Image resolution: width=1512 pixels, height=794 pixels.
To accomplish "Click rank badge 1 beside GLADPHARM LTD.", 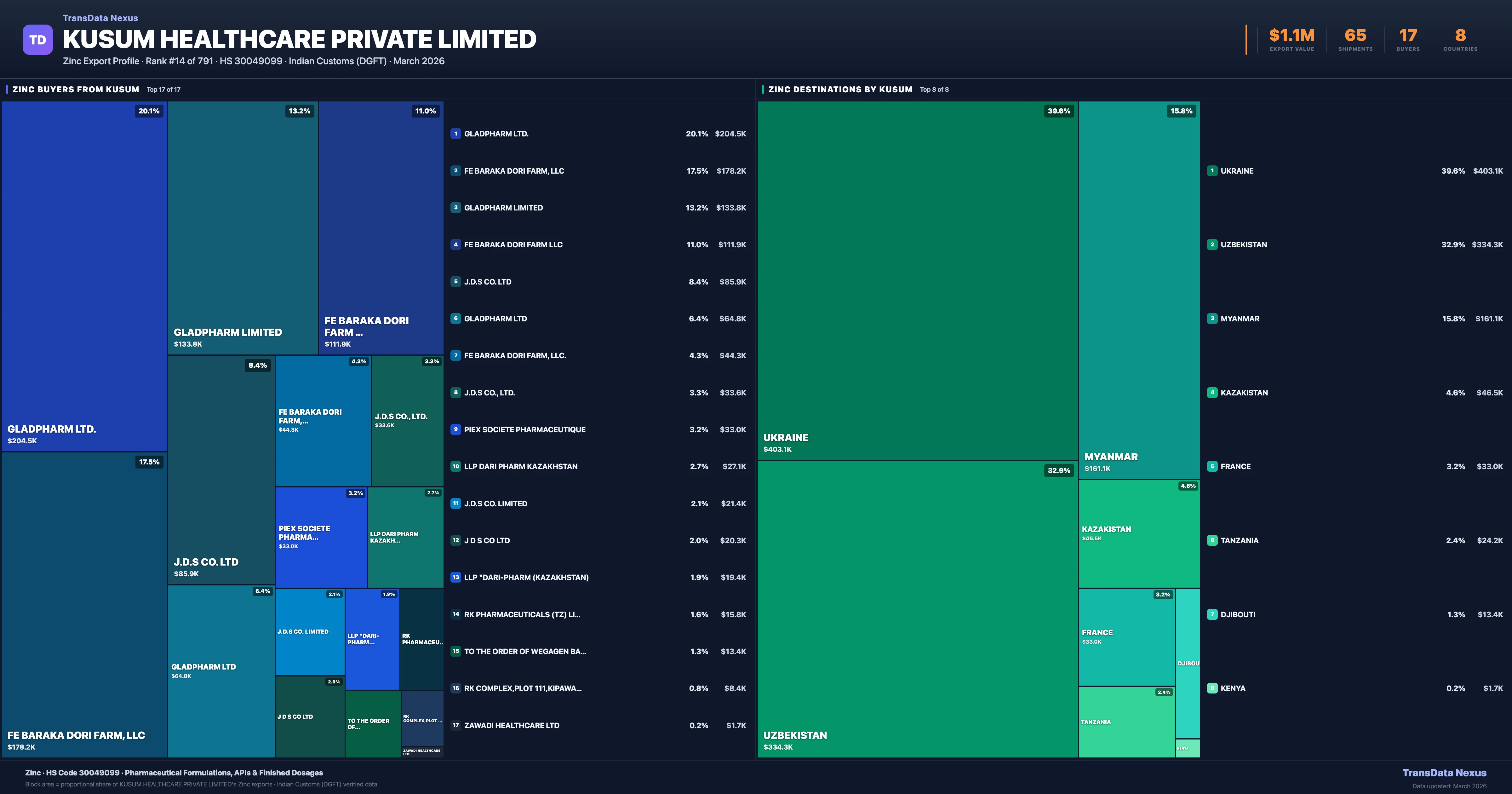I will pos(455,134).
